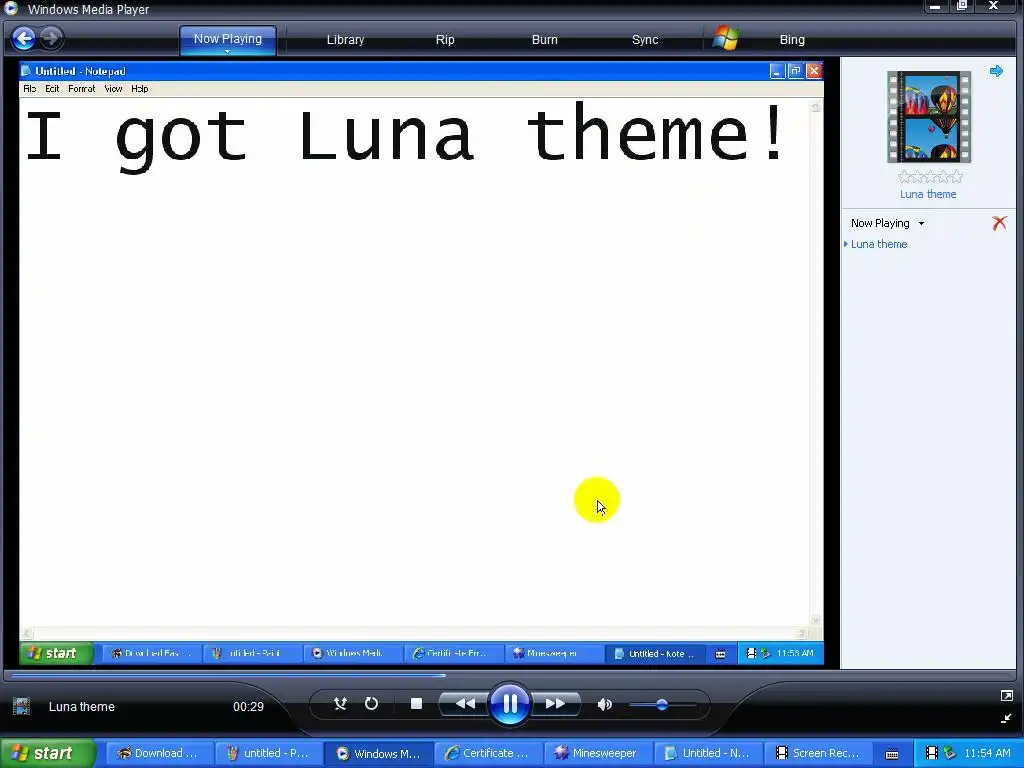Go back with the blue back arrow

(x=24, y=39)
